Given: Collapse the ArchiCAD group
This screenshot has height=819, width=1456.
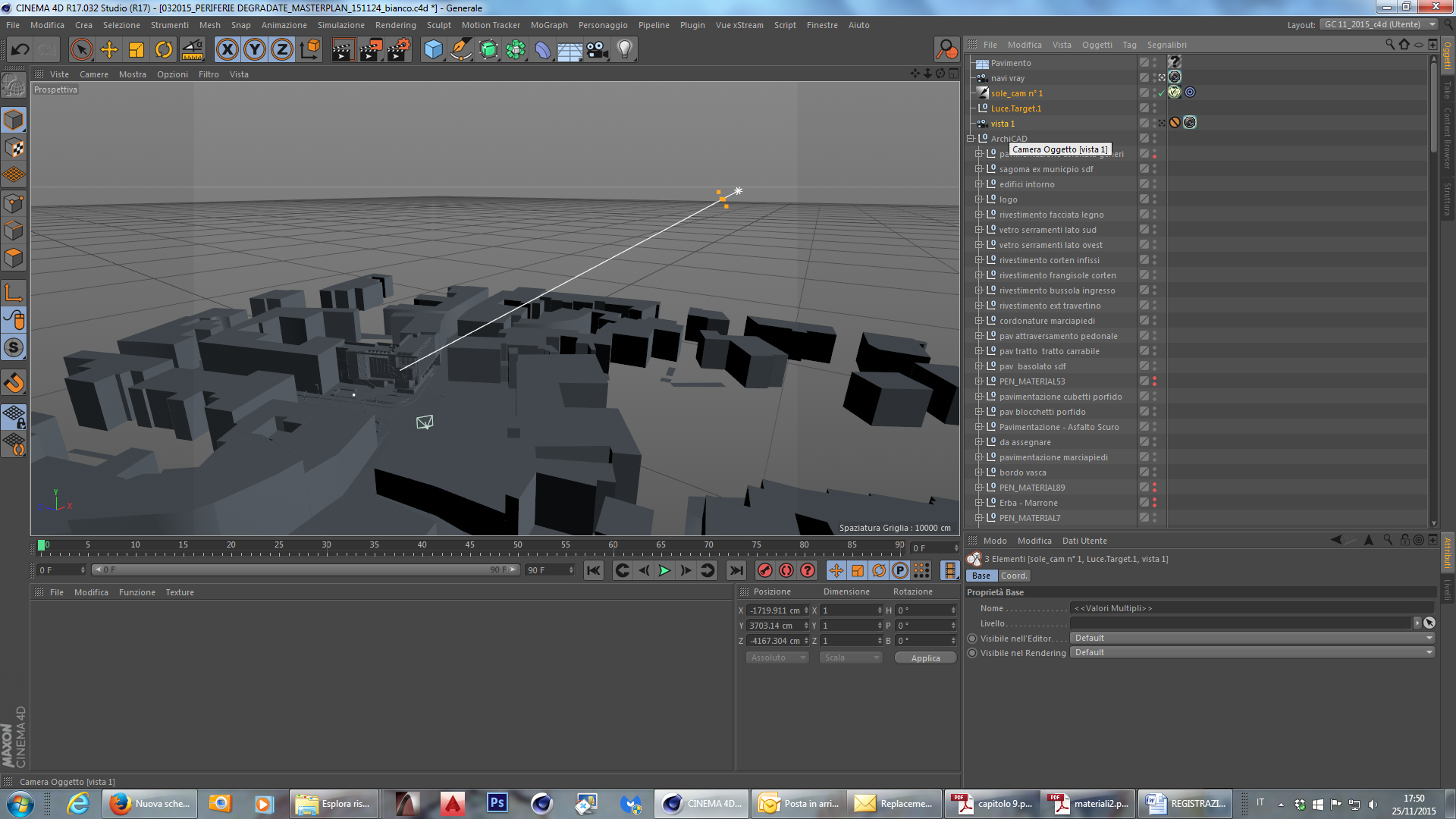Looking at the screenshot, I should pyautogui.click(x=970, y=139).
